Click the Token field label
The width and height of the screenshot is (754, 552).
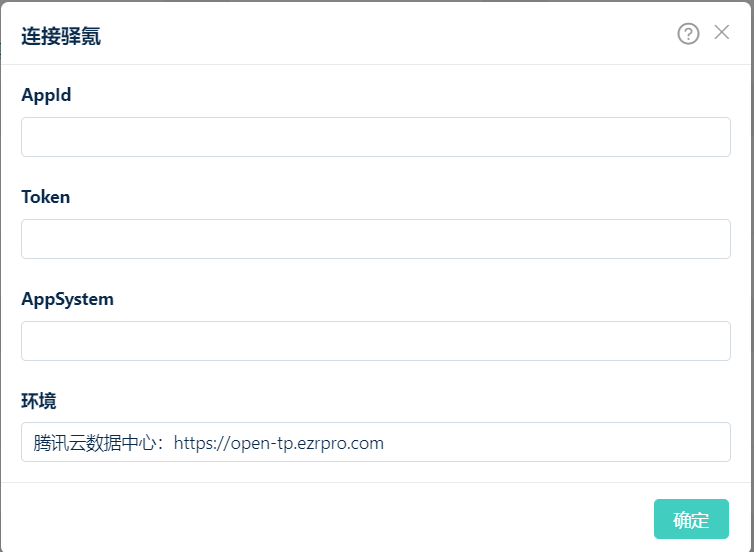(46, 197)
